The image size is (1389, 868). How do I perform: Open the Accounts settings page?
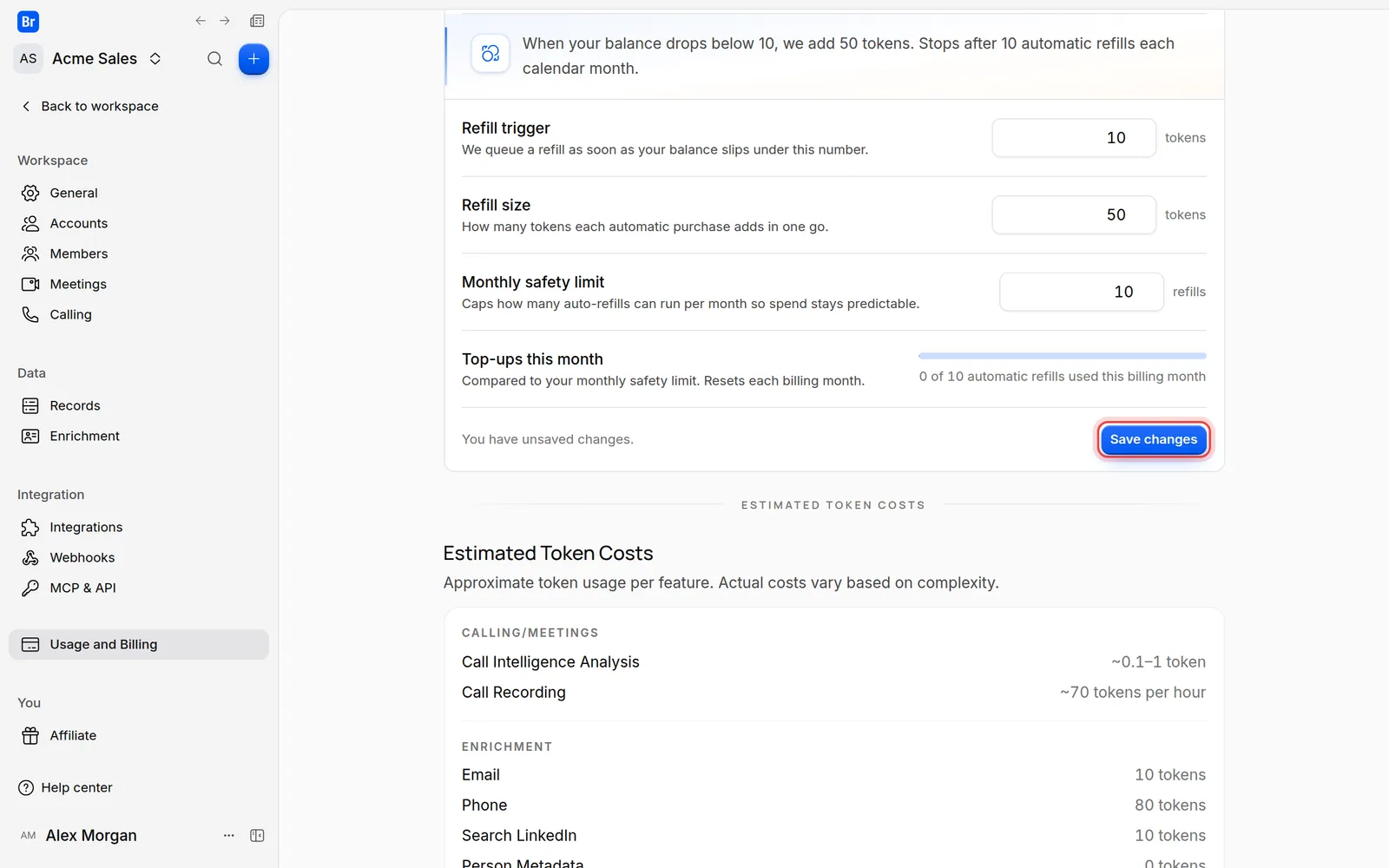pyautogui.click(x=139, y=223)
